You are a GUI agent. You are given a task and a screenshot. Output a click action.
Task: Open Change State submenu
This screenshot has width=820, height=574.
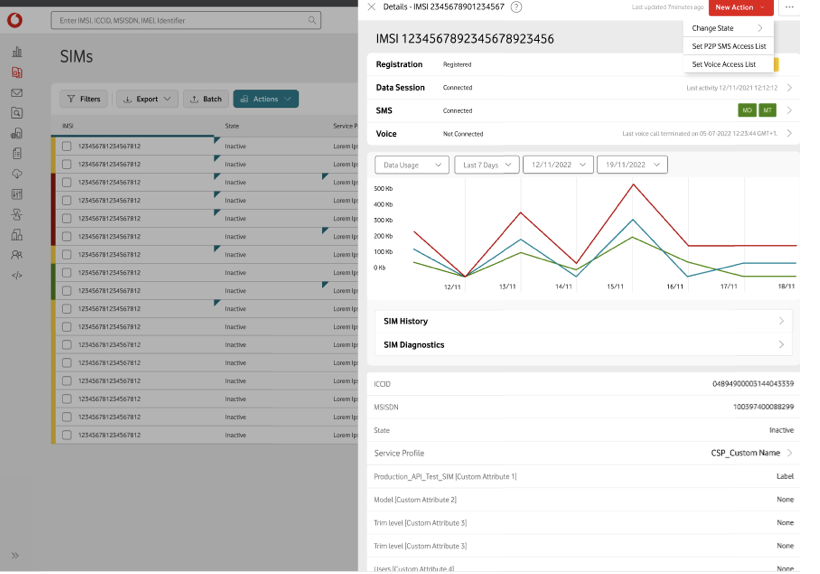728,28
